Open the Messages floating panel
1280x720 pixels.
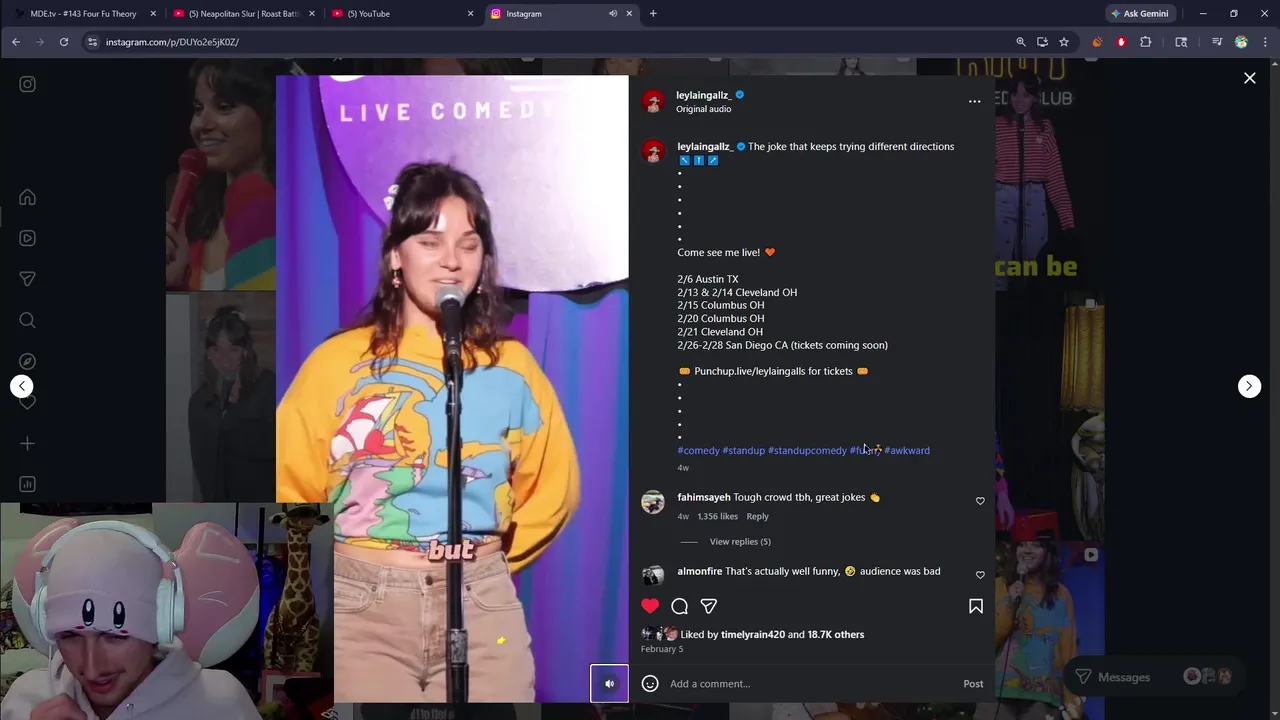(1153, 677)
